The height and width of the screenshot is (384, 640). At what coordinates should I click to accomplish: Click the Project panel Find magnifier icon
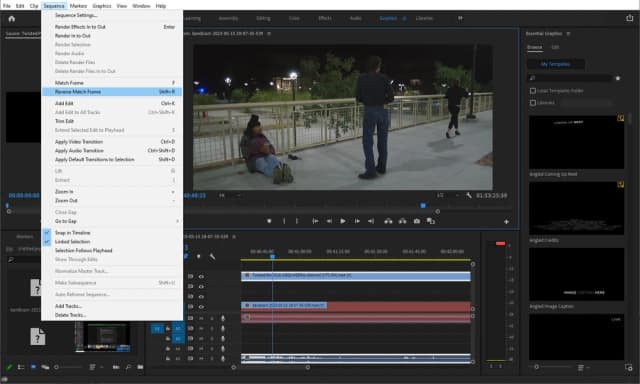(128, 367)
